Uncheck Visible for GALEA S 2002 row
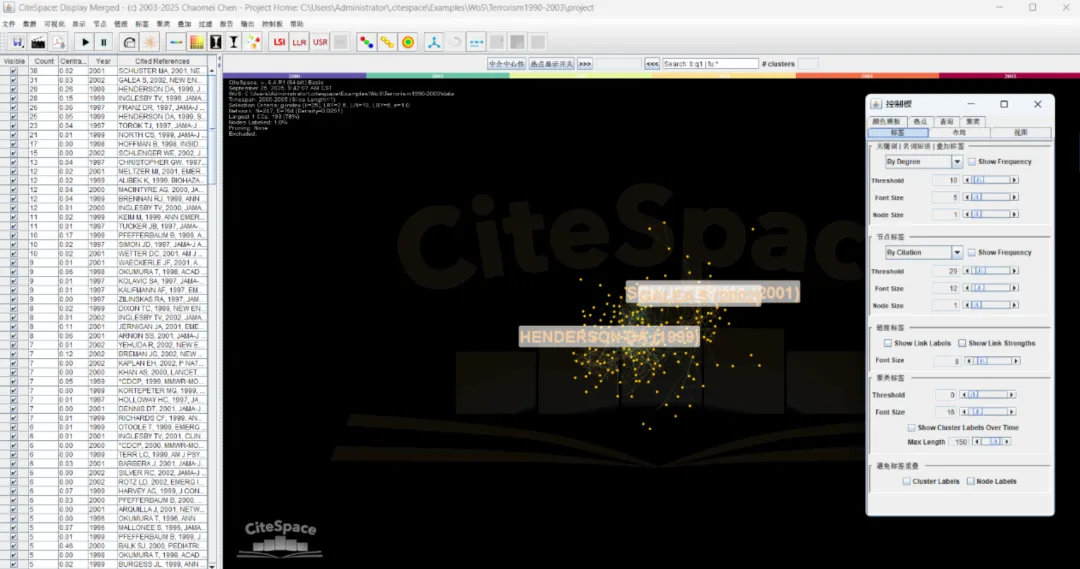Screen dimensions: 1080x569 coord(14,80)
